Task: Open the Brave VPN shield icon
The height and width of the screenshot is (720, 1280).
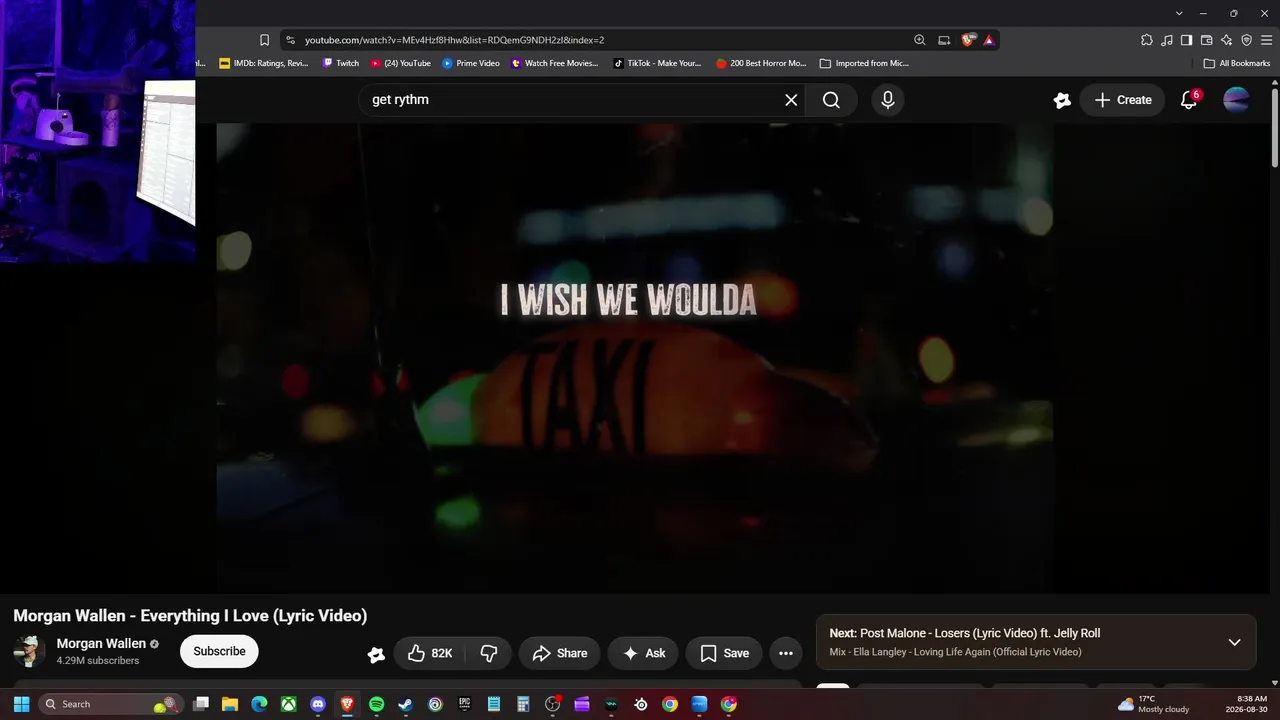Action: tap(1246, 40)
